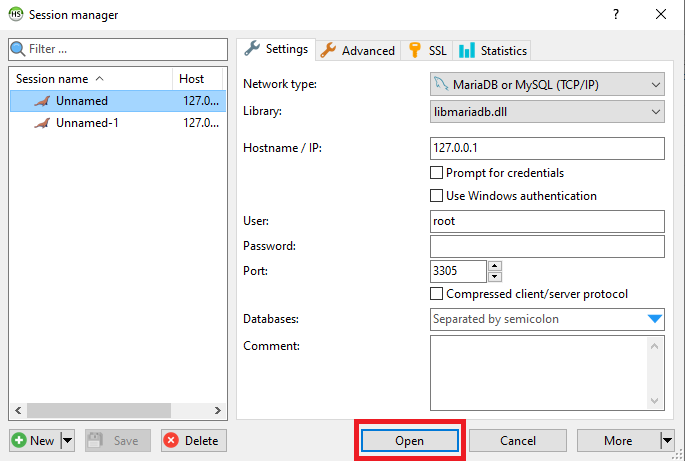685x461 pixels.
Task: Click the help question mark button
Action: coord(616,14)
